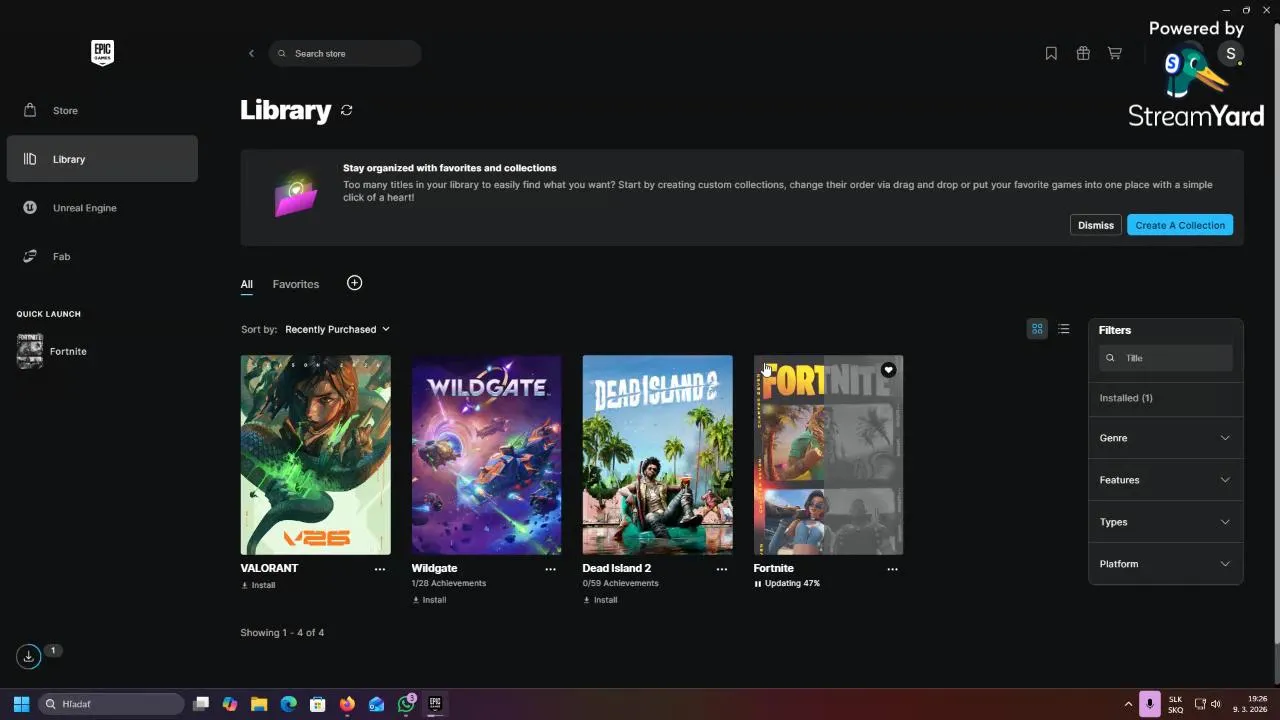Open Outlook from the taskbar
This screenshot has height=720, width=1280.
tap(376, 704)
